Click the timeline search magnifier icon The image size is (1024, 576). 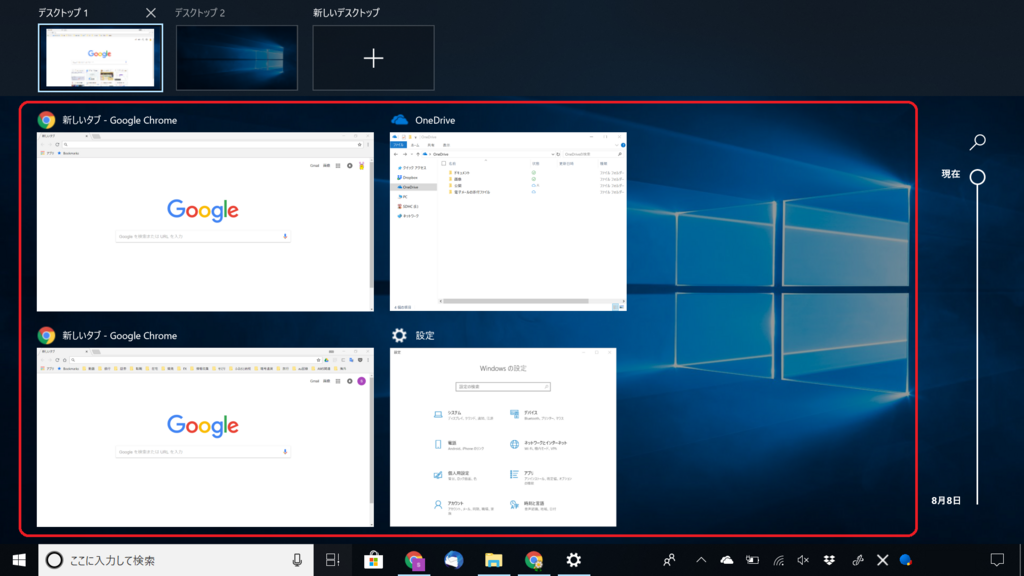tap(978, 142)
